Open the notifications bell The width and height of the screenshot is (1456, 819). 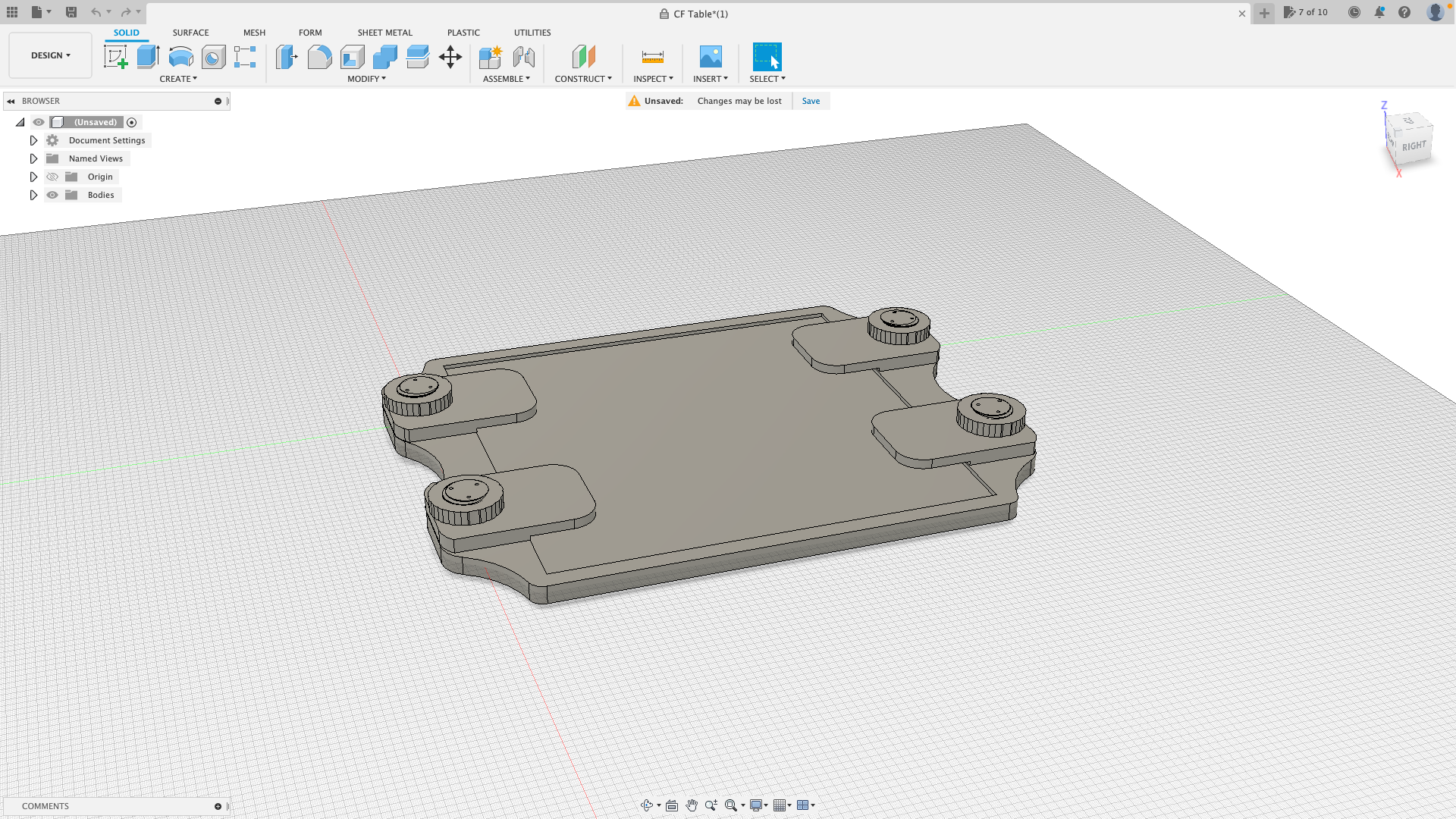1379,12
